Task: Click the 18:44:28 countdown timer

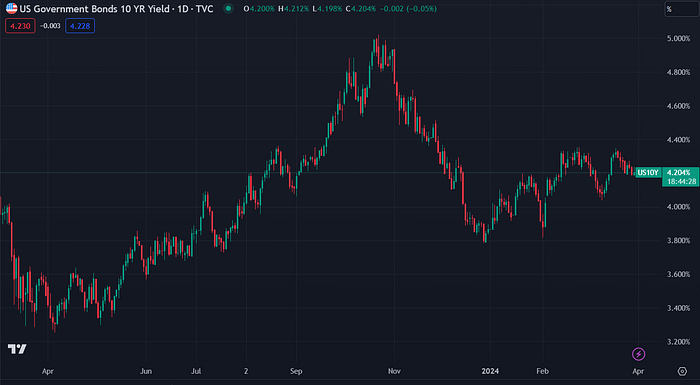Action: pos(682,181)
